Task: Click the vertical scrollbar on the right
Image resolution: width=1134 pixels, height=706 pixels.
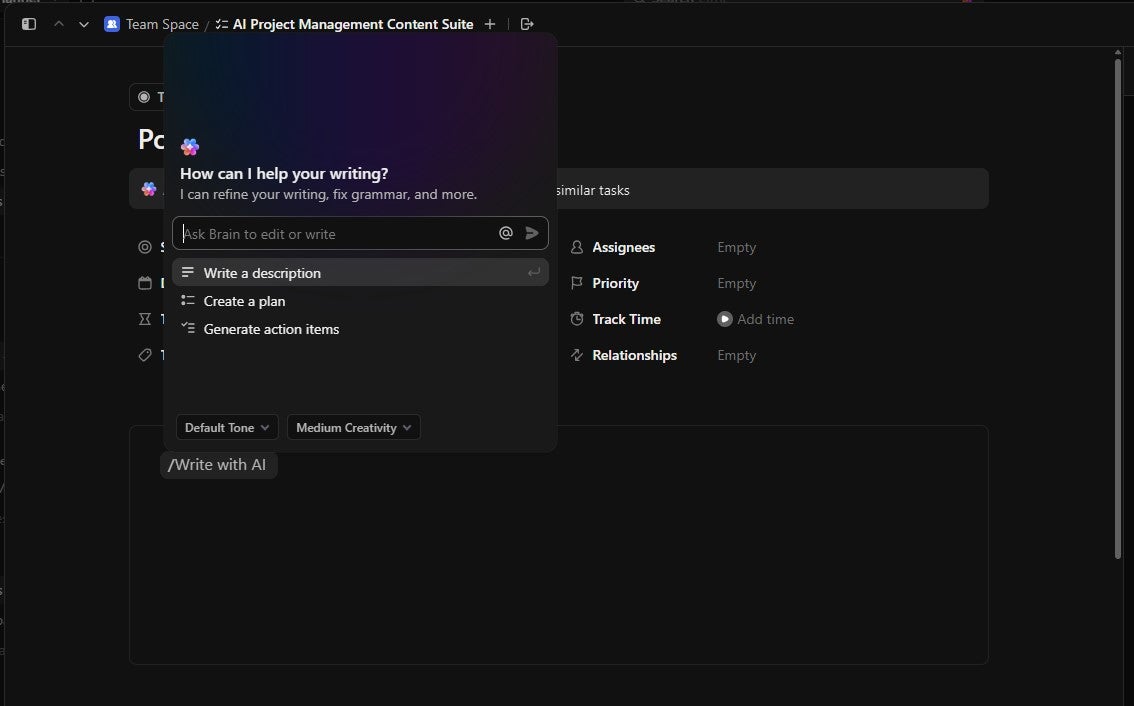Action: coord(1118,300)
